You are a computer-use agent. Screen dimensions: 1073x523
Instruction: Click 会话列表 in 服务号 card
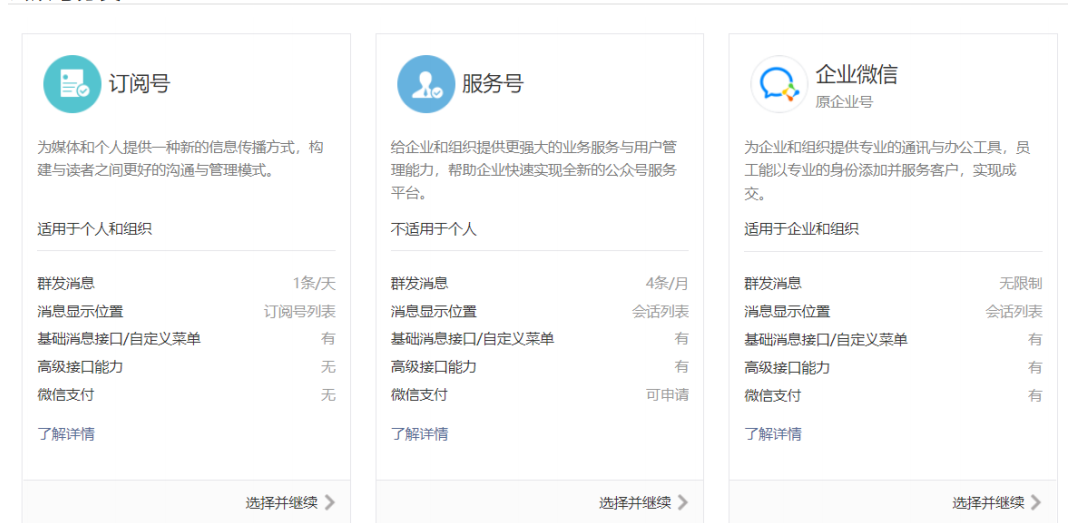pos(660,311)
